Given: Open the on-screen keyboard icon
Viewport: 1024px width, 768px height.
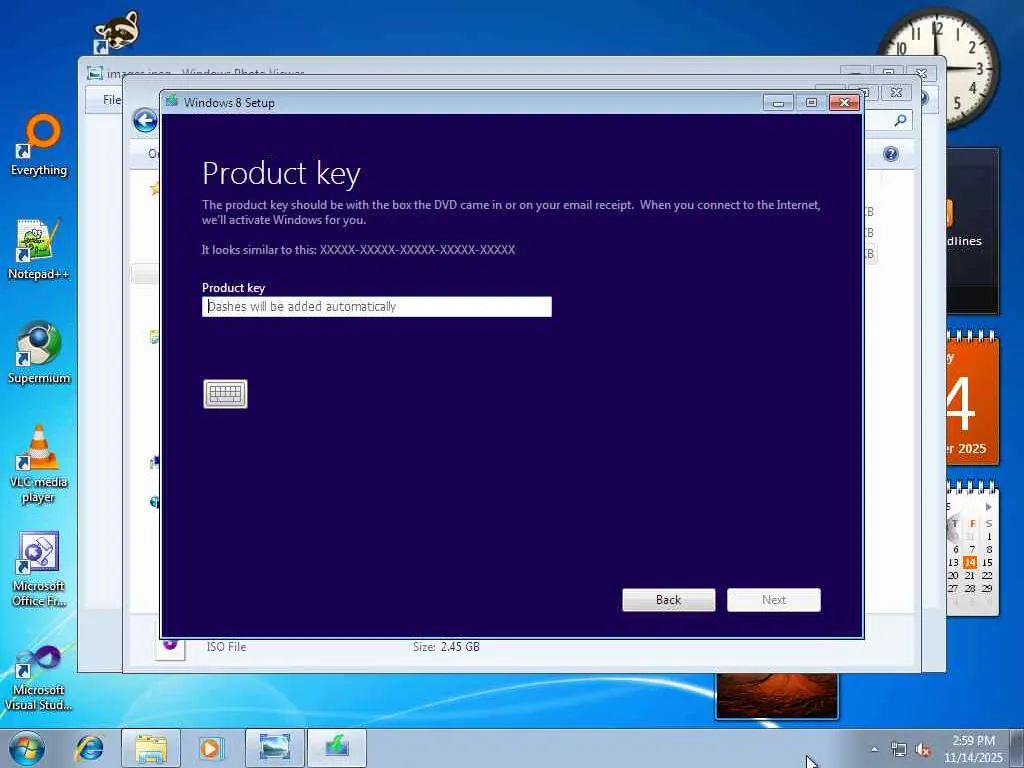Looking at the screenshot, I should pos(225,394).
